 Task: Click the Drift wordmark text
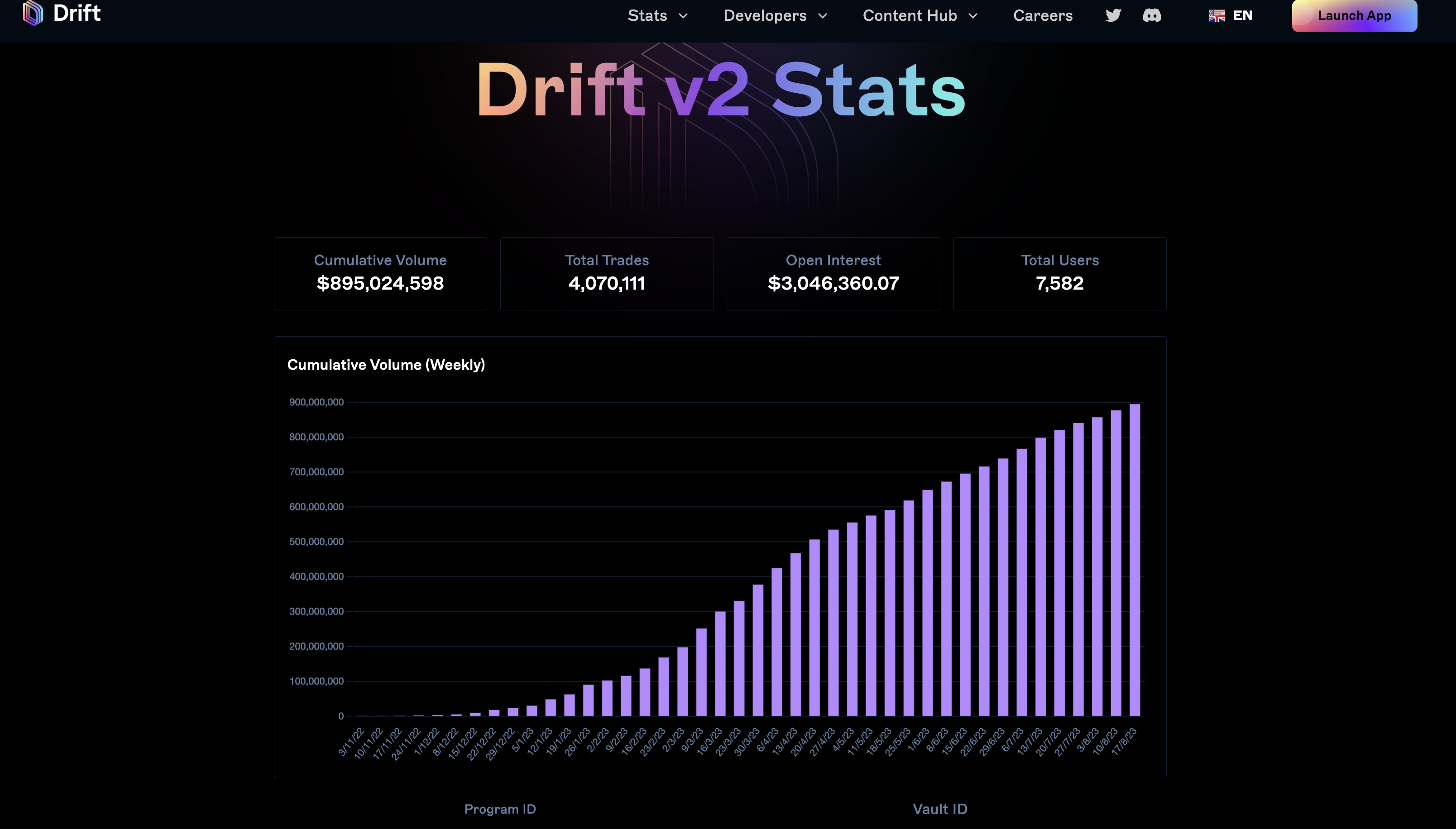pyautogui.click(x=77, y=13)
